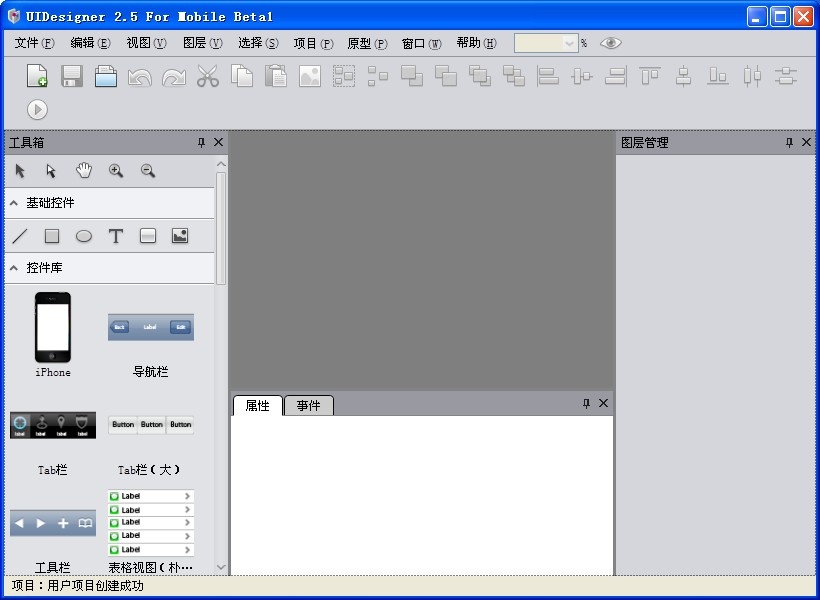820x600 pixels.
Task: Toggle the eye preview icon
Action: coord(610,43)
